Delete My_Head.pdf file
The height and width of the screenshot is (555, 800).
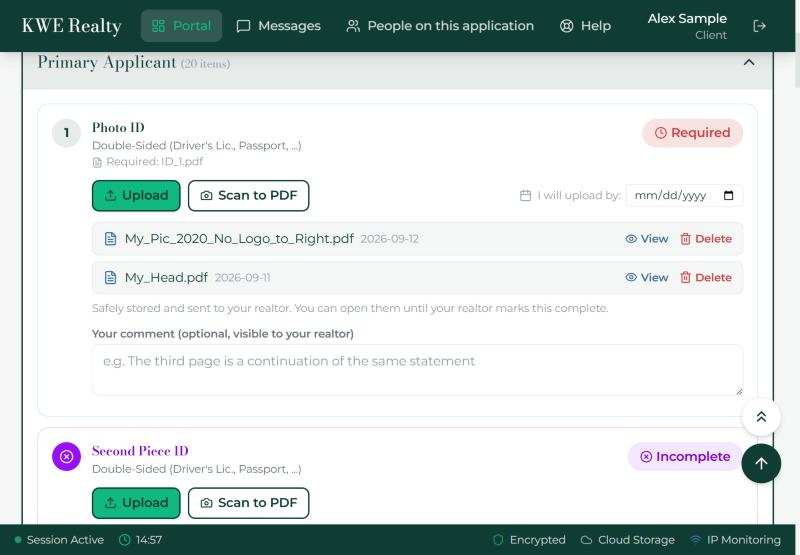(706, 278)
